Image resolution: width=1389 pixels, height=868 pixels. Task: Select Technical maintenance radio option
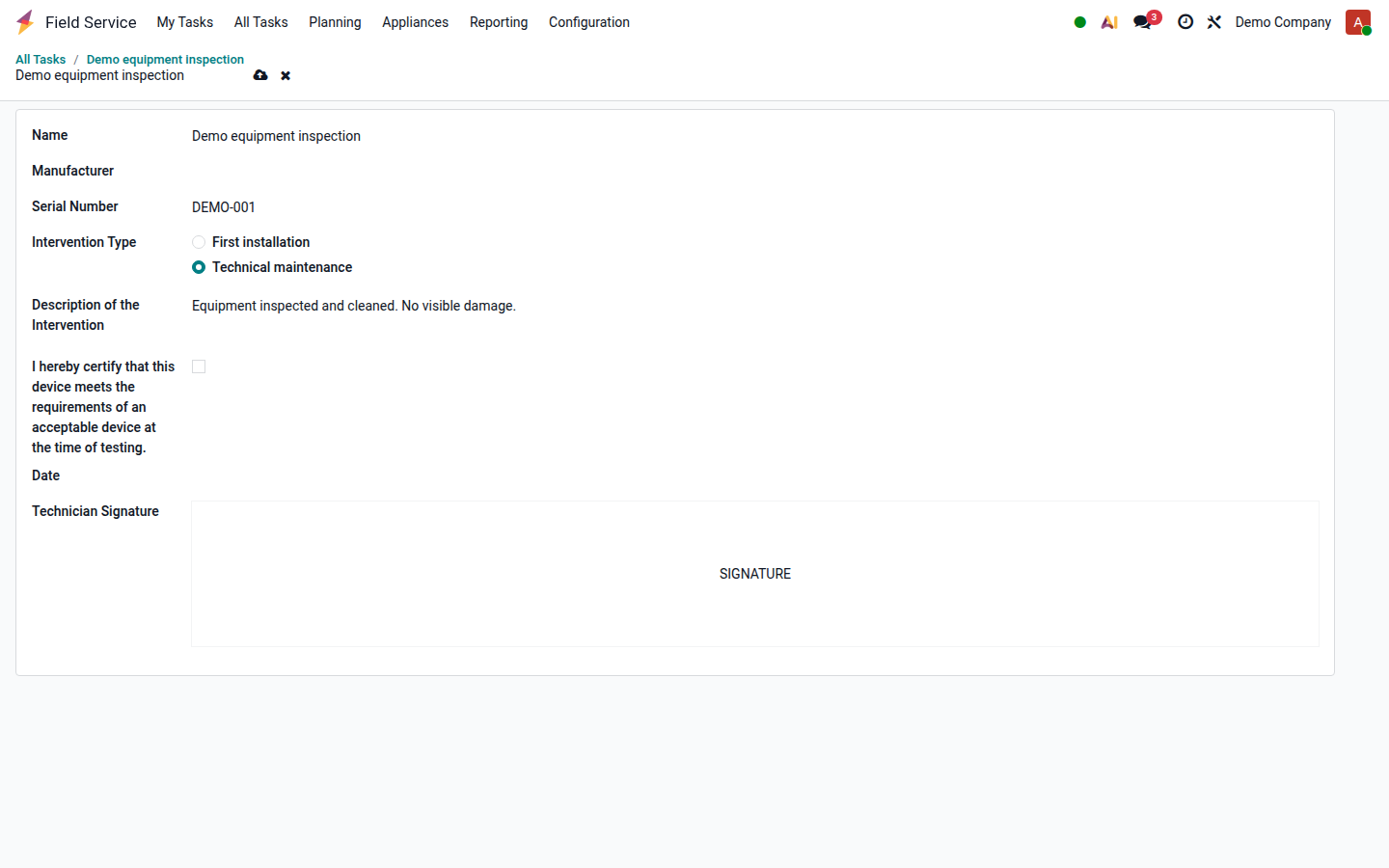199,267
